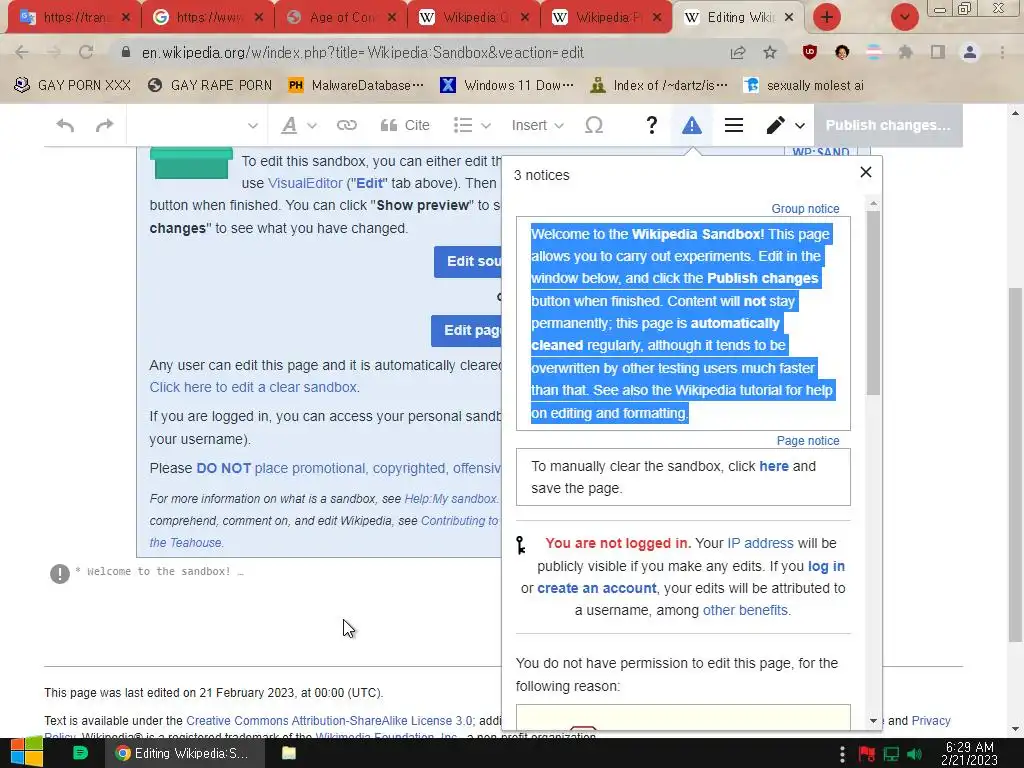Image resolution: width=1024 pixels, height=768 pixels.
Task: Redo with the editor's redo arrow
Action: (104, 125)
